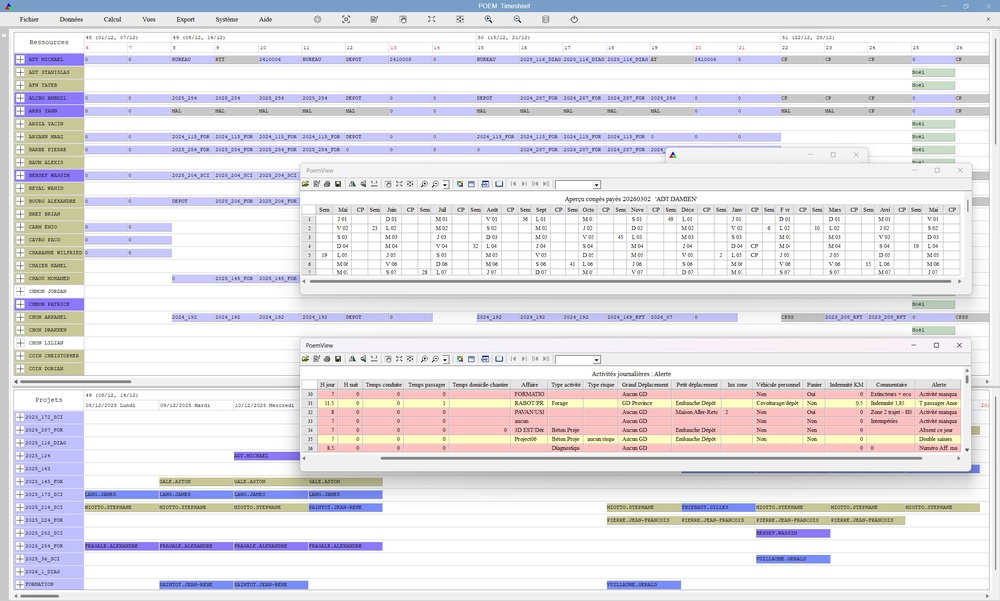Click the color grid icon in upper PoemView
The height and width of the screenshot is (601, 1000).
click(460, 184)
